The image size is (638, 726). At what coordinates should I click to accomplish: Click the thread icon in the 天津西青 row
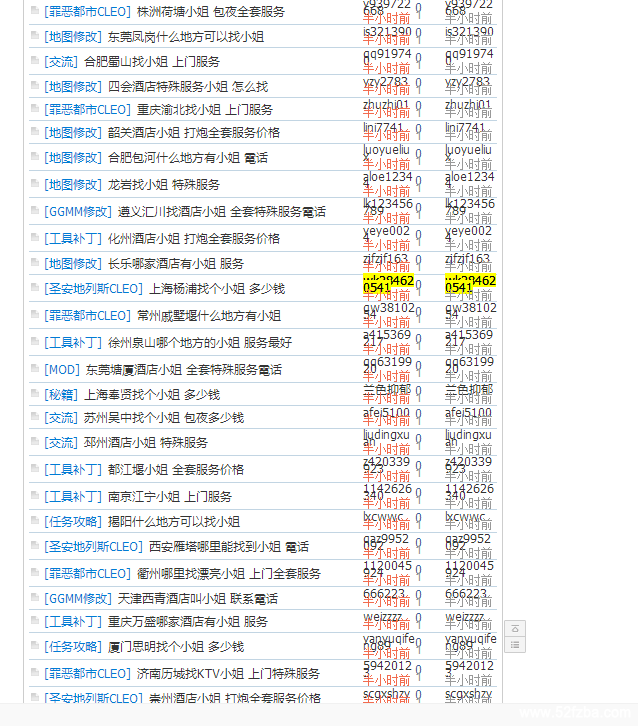34,597
